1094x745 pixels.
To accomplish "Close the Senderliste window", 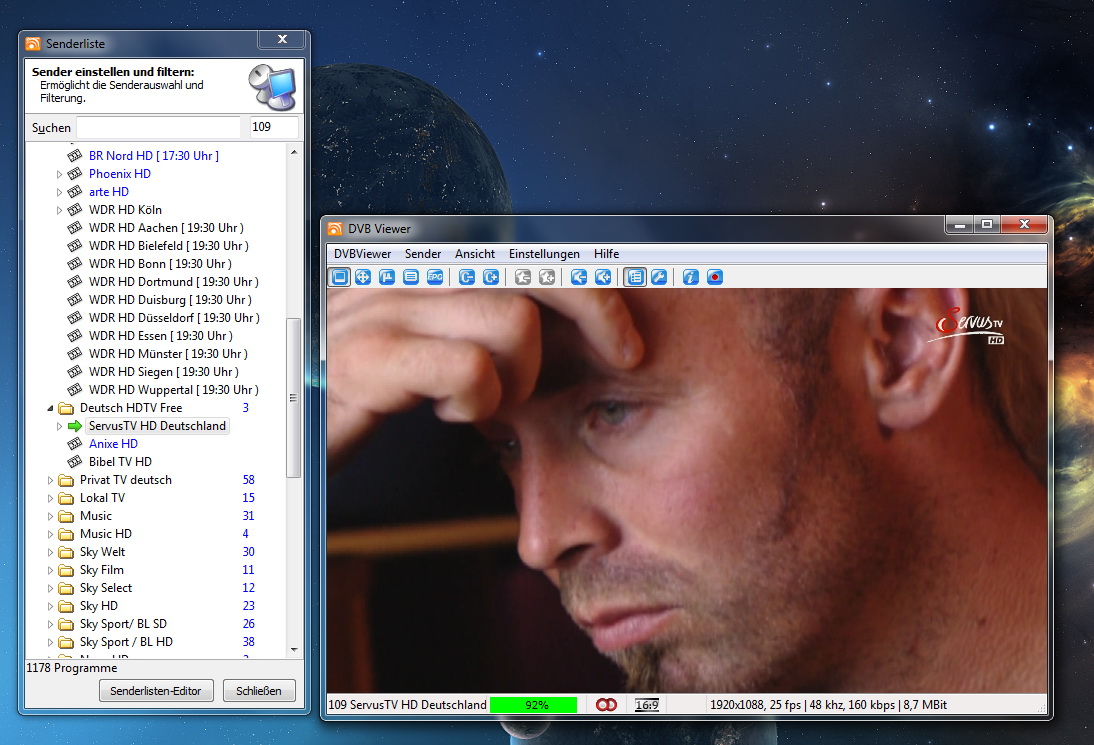I will (282, 40).
